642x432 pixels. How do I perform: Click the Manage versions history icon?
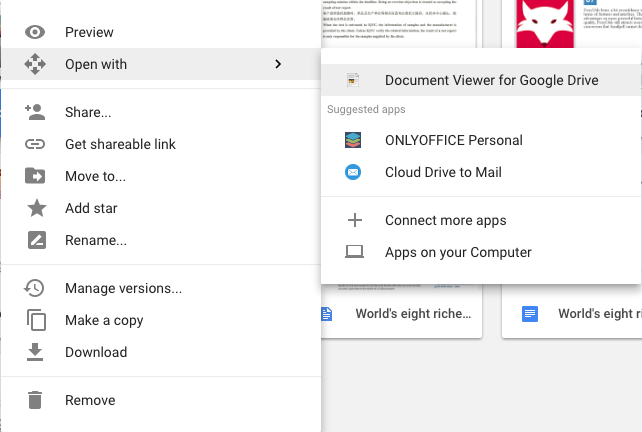point(35,288)
